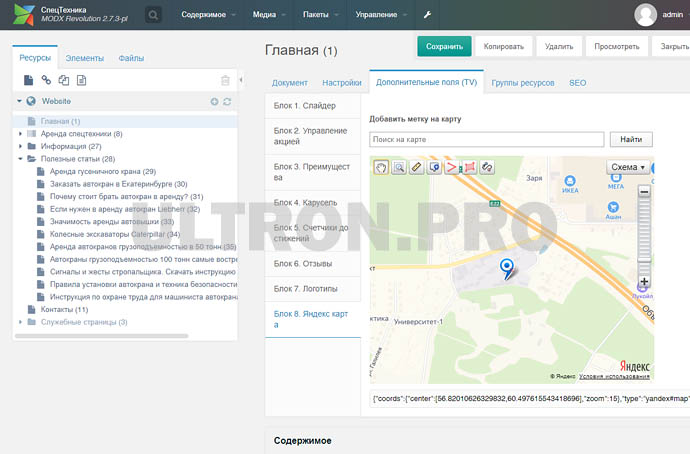Switch to the Настройки tab
This screenshot has width=690, height=454.
pyautogui.click(x=342, y=83)
